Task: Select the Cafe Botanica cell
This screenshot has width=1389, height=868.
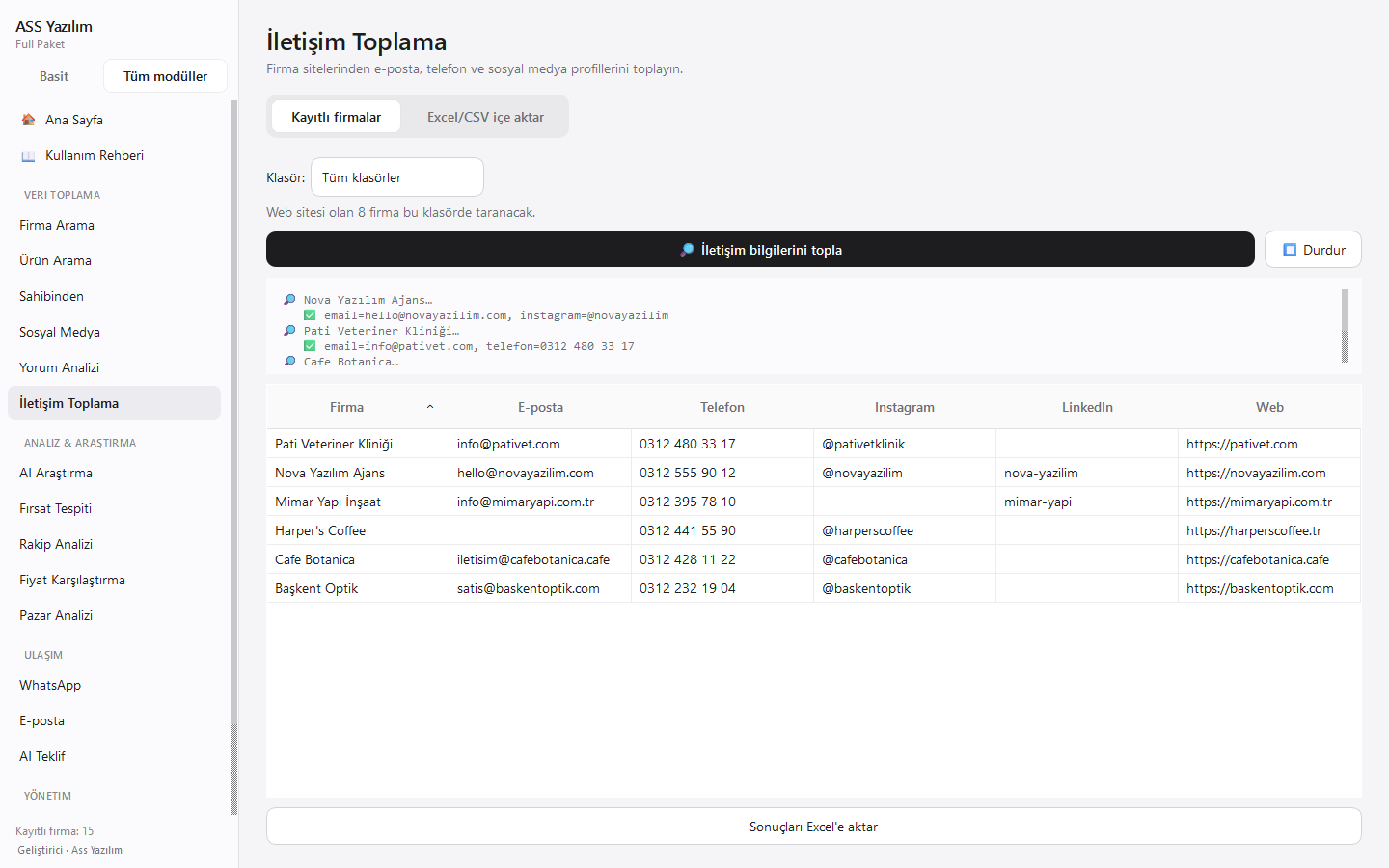Action: click(x=358, y=559)
